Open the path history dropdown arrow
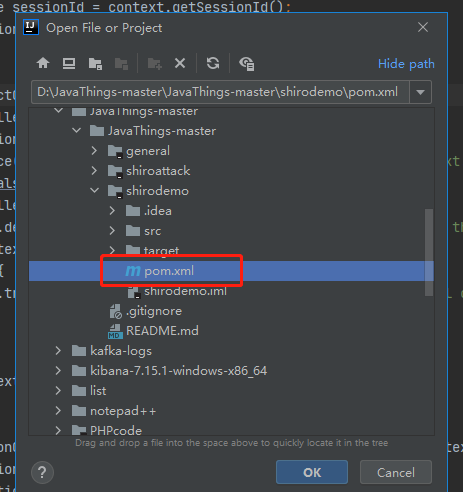 tap(420, 92)
